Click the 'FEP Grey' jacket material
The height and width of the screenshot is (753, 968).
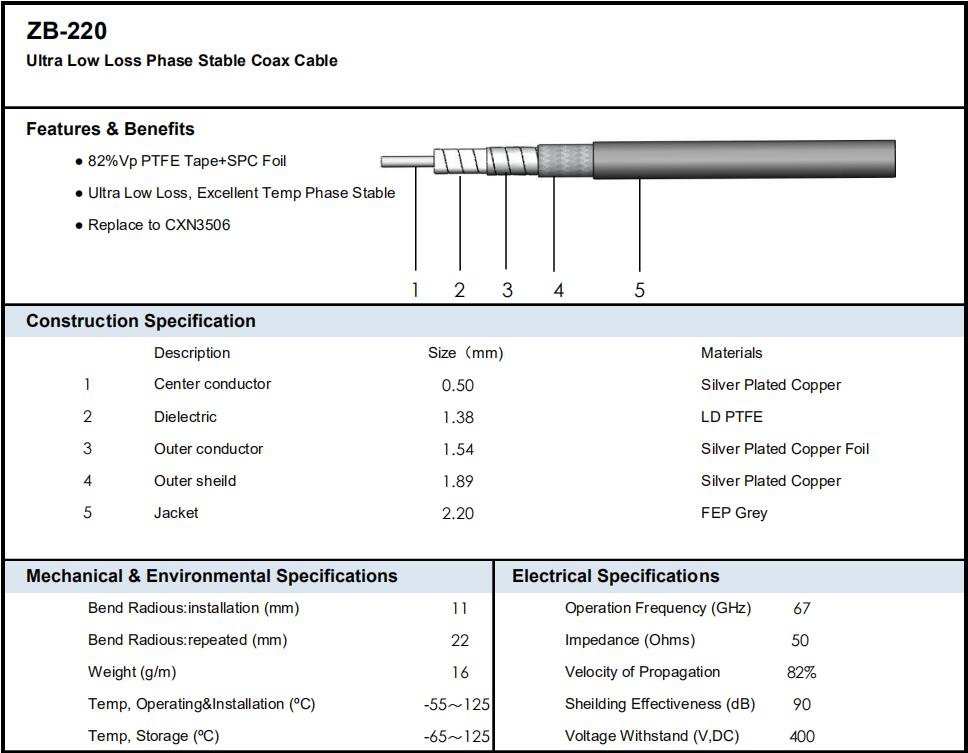[x=734, y=513]
